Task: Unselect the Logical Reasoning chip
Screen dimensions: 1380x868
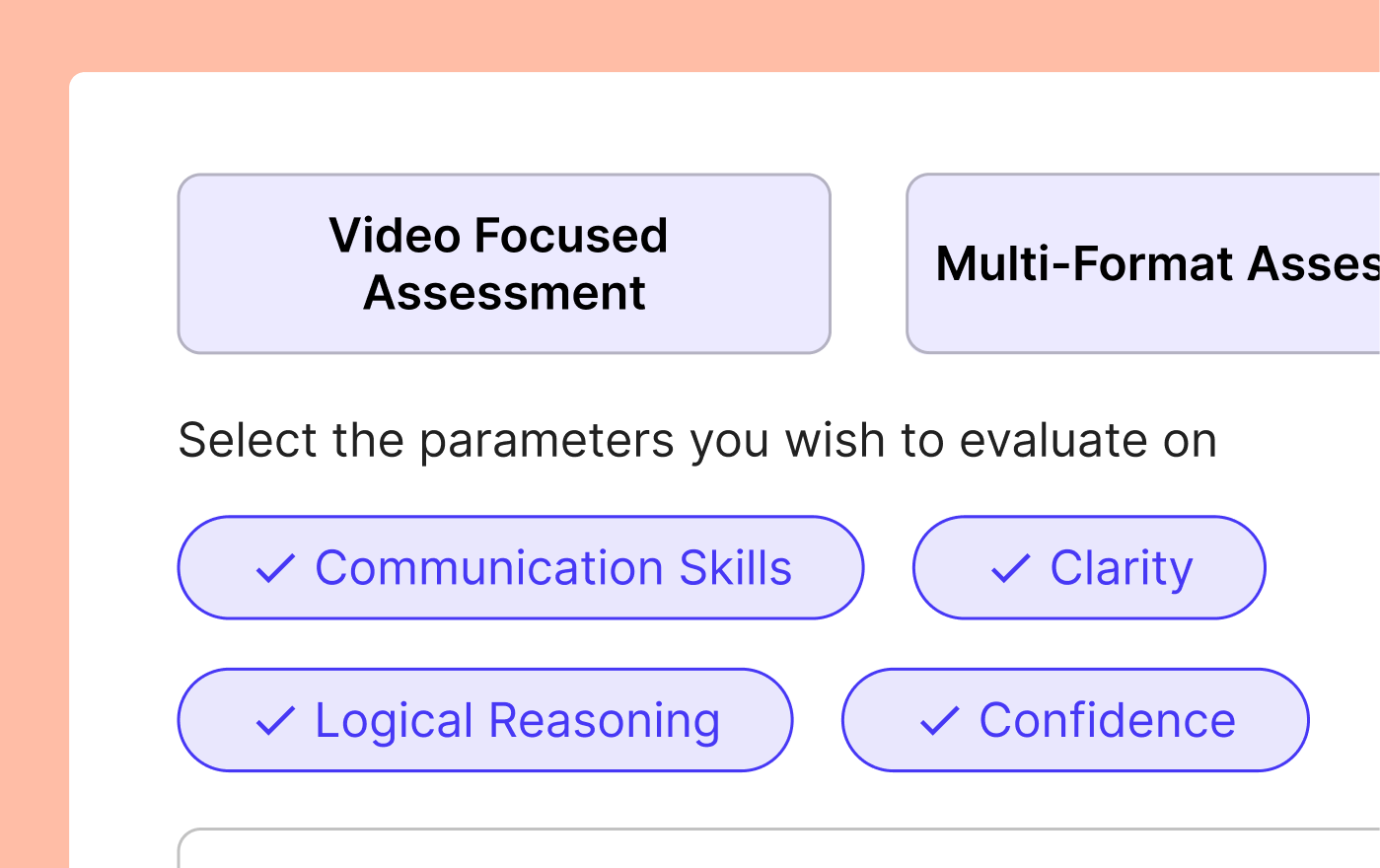Action: (x=484, y=720)
